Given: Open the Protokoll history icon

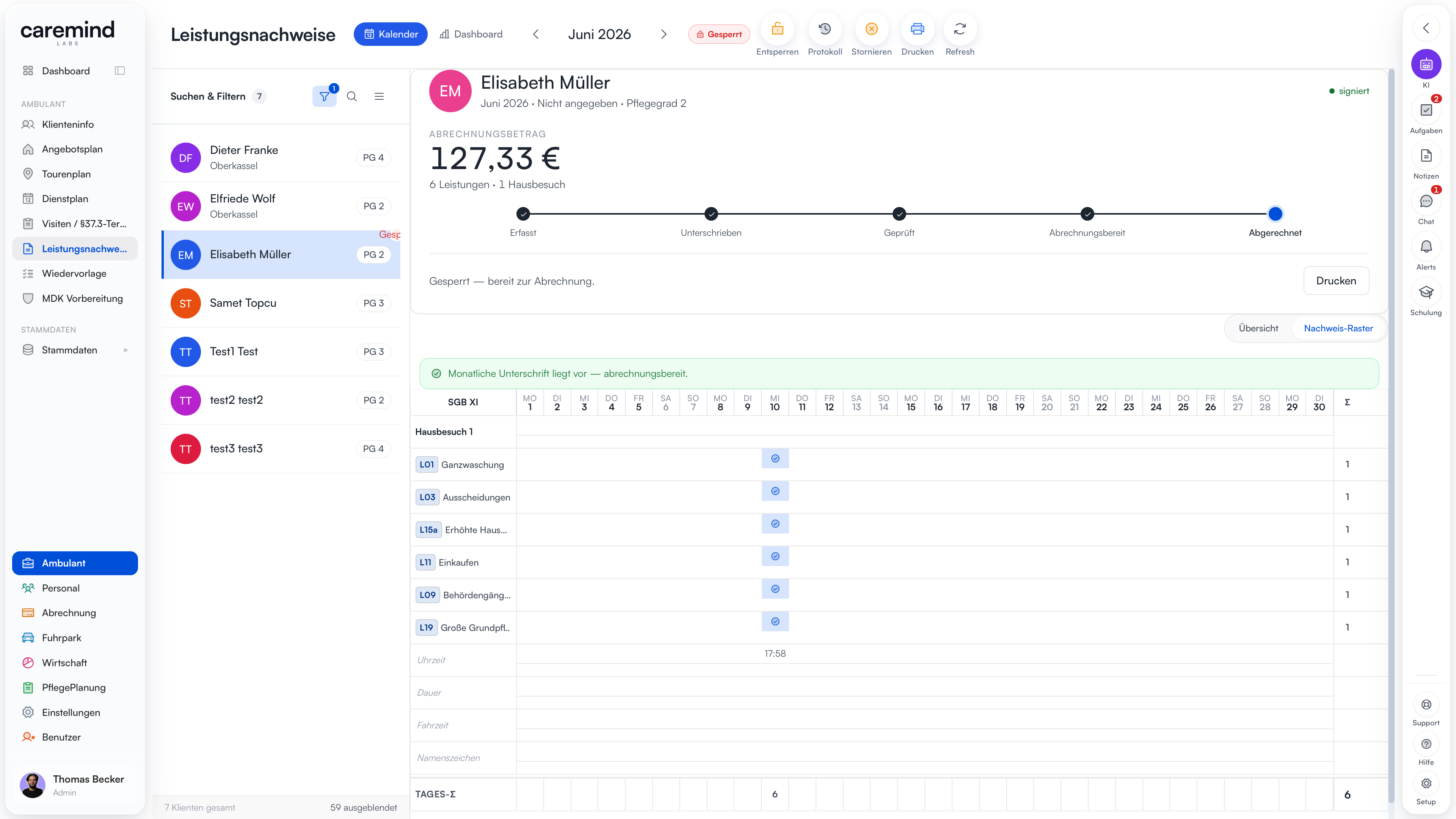Looking at the screenshot, I should click(825, 29).
